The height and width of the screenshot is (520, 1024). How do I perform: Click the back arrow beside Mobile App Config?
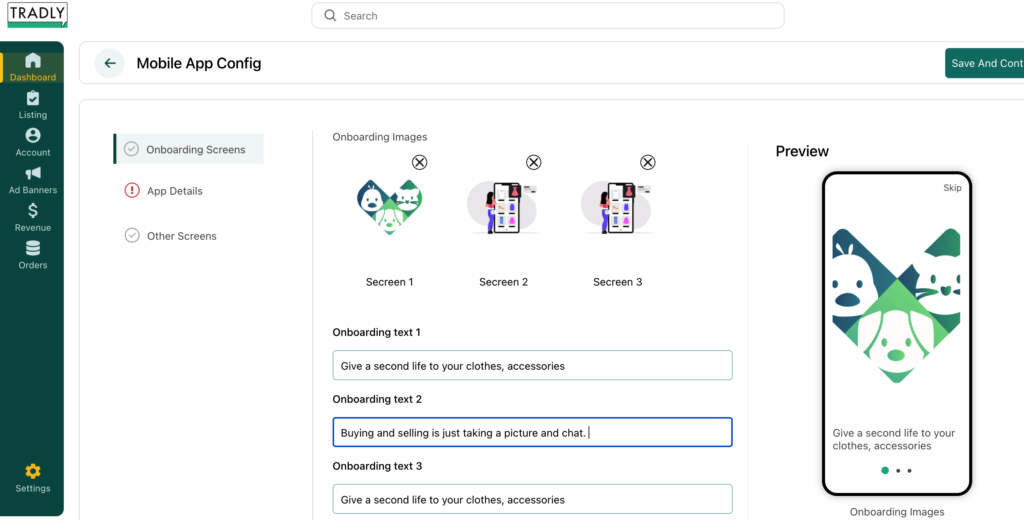pyautogui.click(x=110, y=63)
